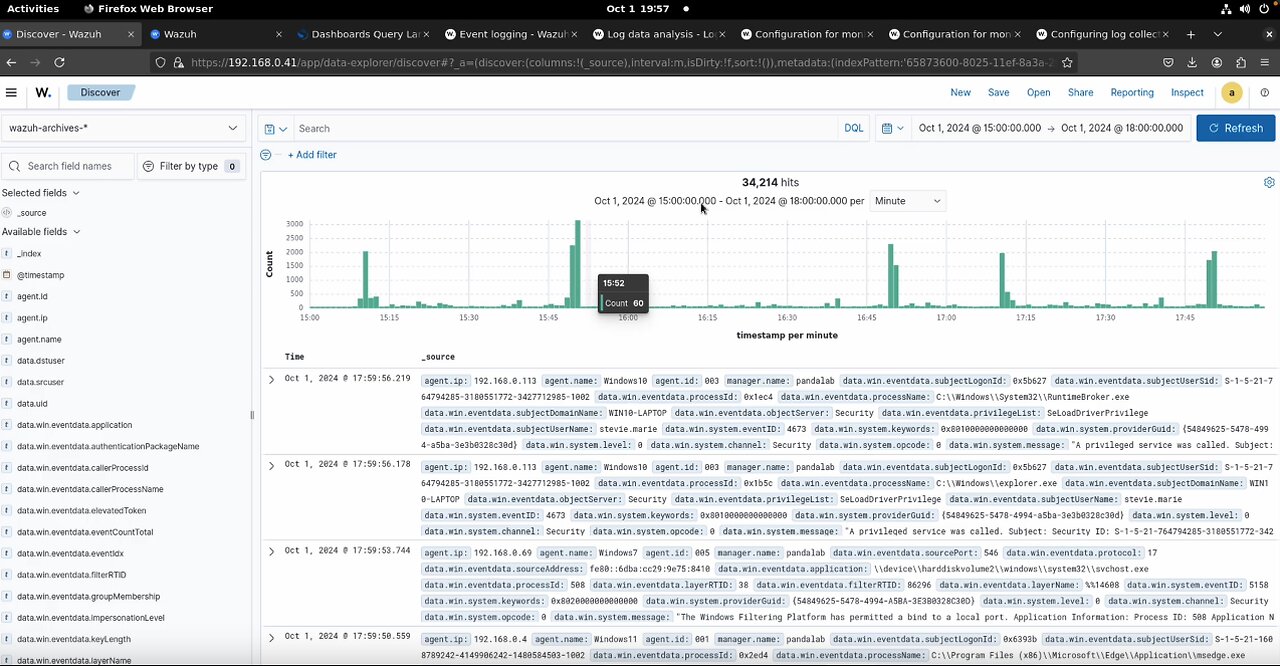Screen dimensions: 1280x666
Task: Click the tallest histogram bar near 15:45
Action: (578, 264)
